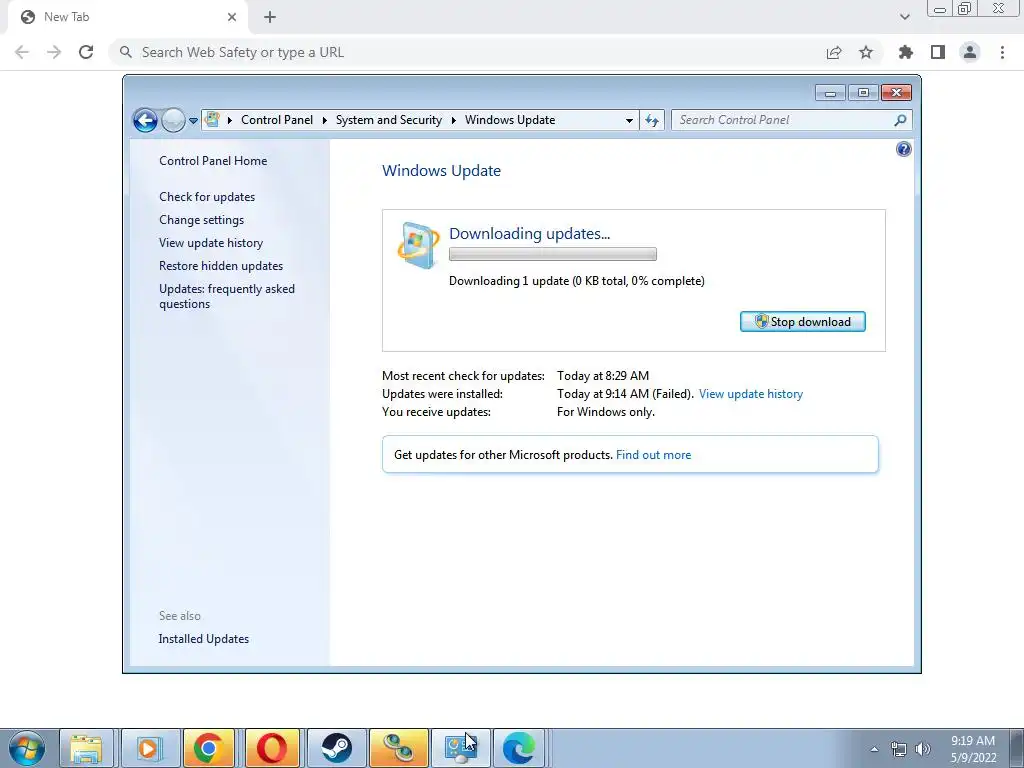The width and height of the screenshot is (1024, 768).
Task: Click the volume speaker tray icon
Action: pos(923,749)
